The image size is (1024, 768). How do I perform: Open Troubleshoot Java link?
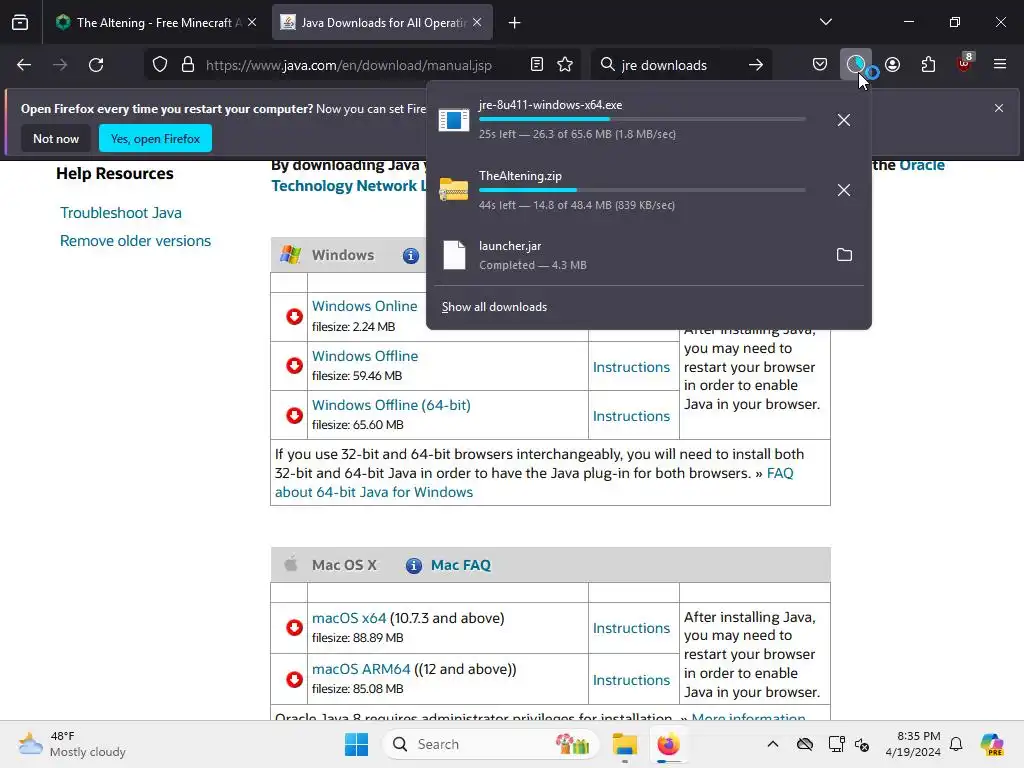[121, 213]
